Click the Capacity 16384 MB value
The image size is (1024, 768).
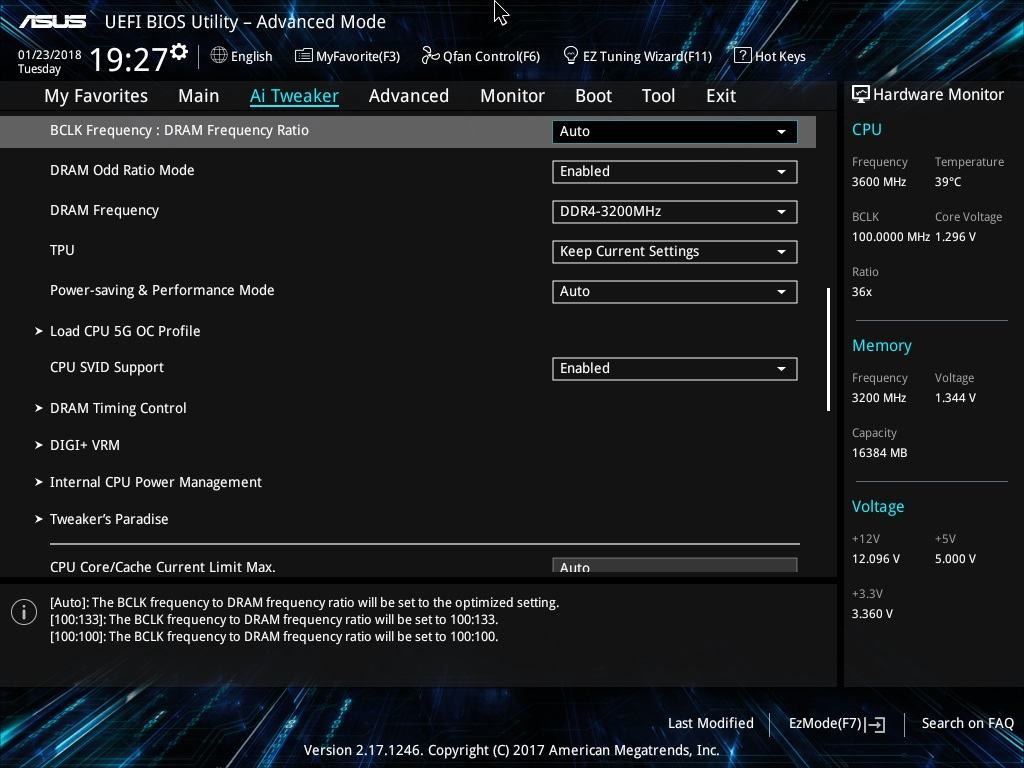point(880,453)
